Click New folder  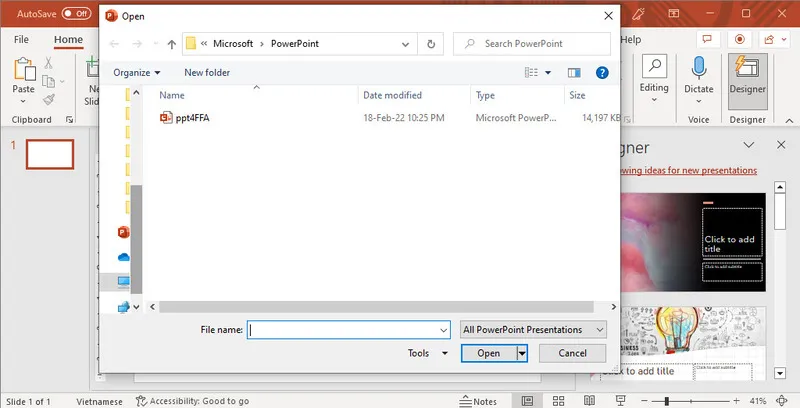(x=207, y=73)
